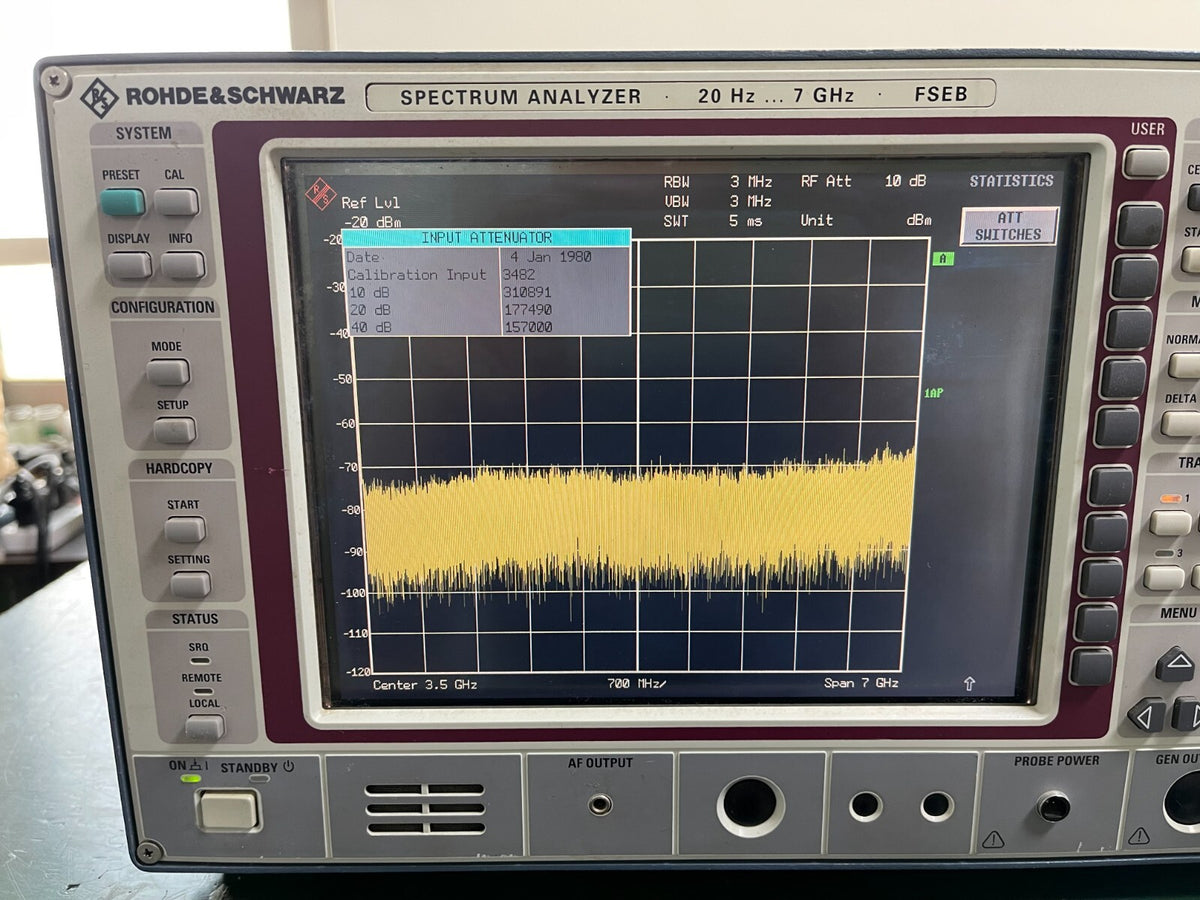This screenshot has height=900, width=1200.
Task: Tap the Unit dBm readout
Action: [x=866, y=220]
